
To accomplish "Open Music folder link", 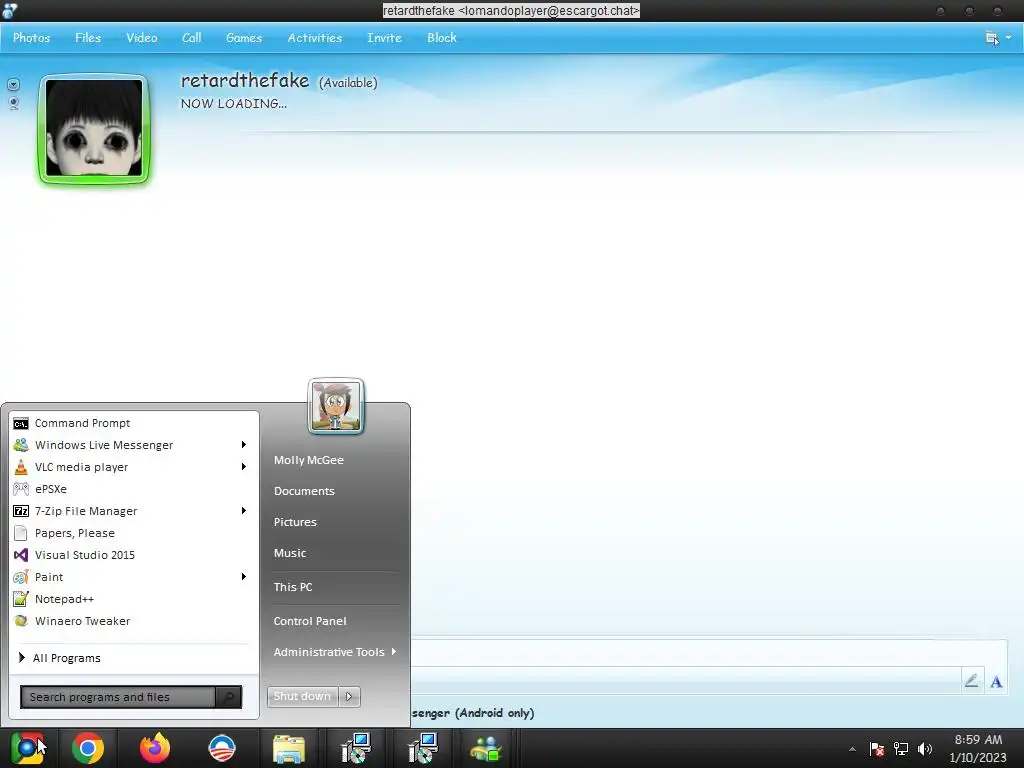I will pos(290,553).
